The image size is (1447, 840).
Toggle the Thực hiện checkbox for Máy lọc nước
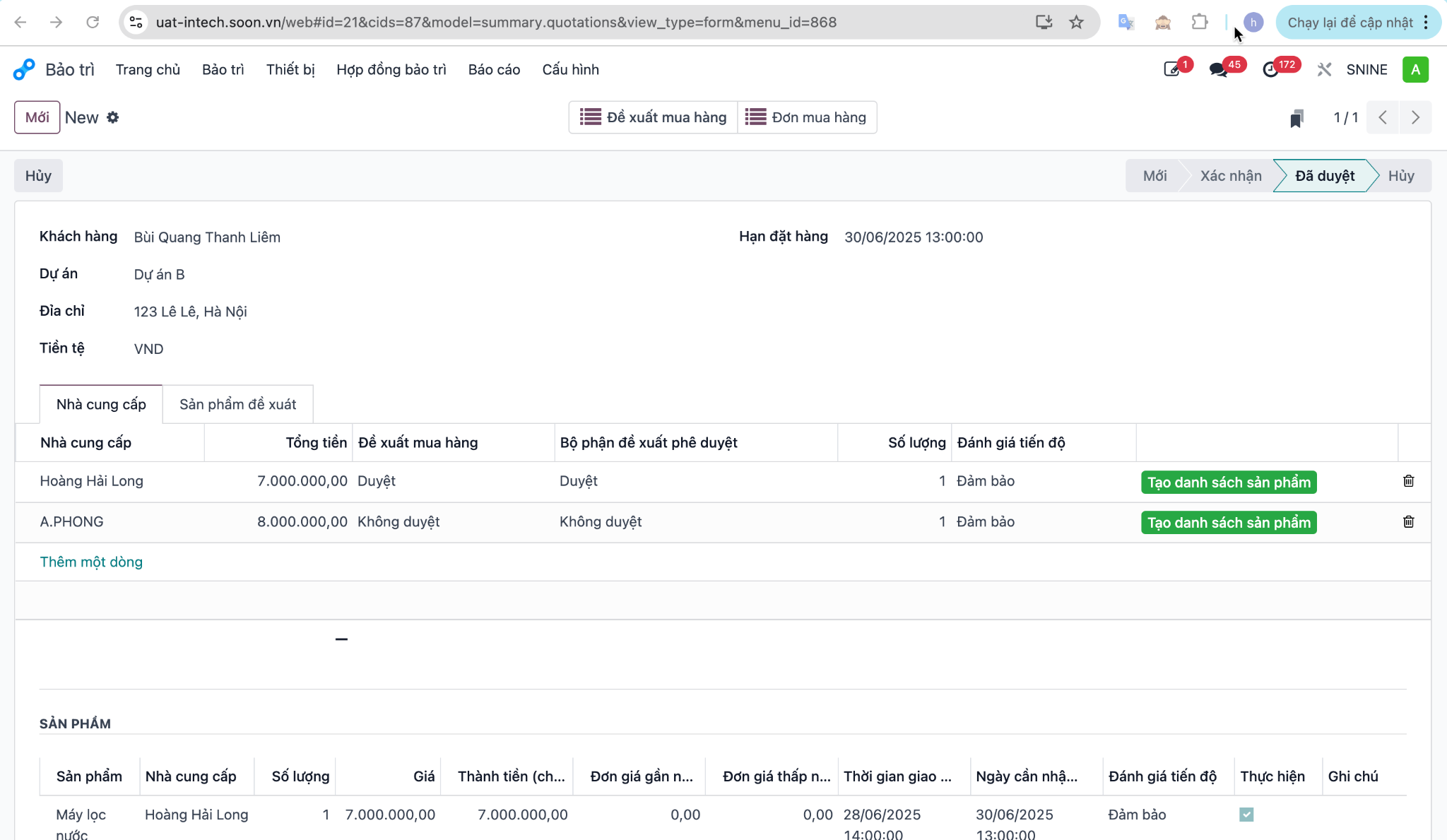click(x=1246, y=815)
